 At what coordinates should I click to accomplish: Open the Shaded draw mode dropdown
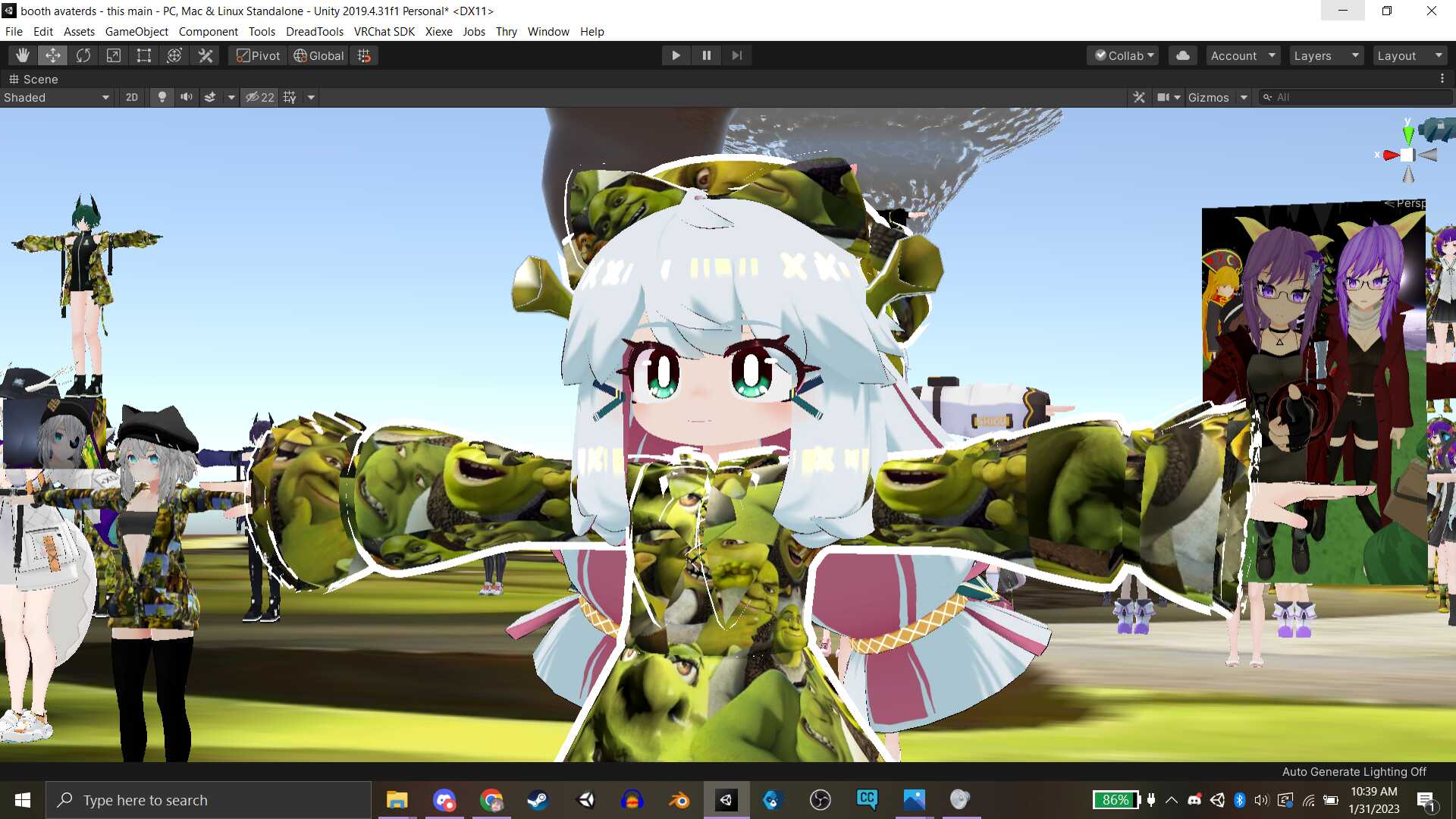(57, 97)
